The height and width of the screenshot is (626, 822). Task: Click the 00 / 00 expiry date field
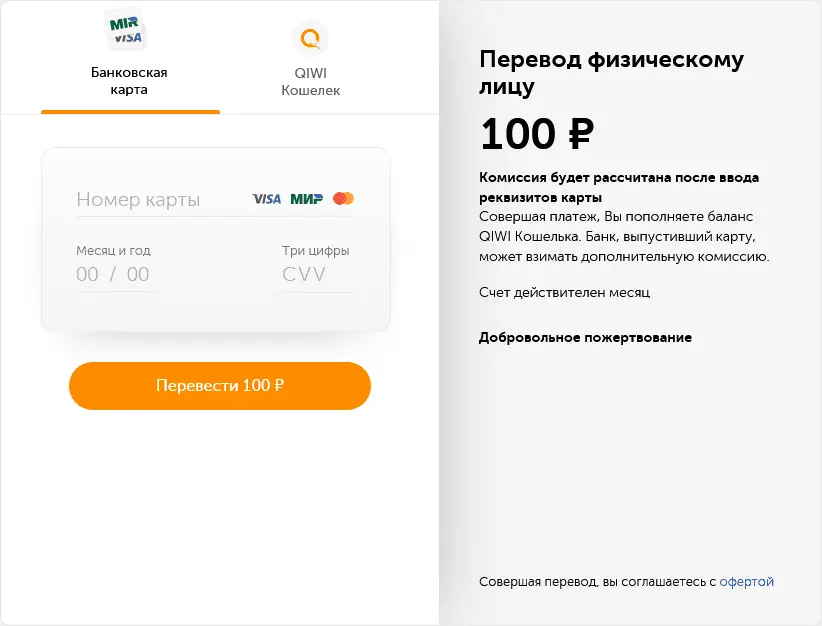(x=113, y=275)
